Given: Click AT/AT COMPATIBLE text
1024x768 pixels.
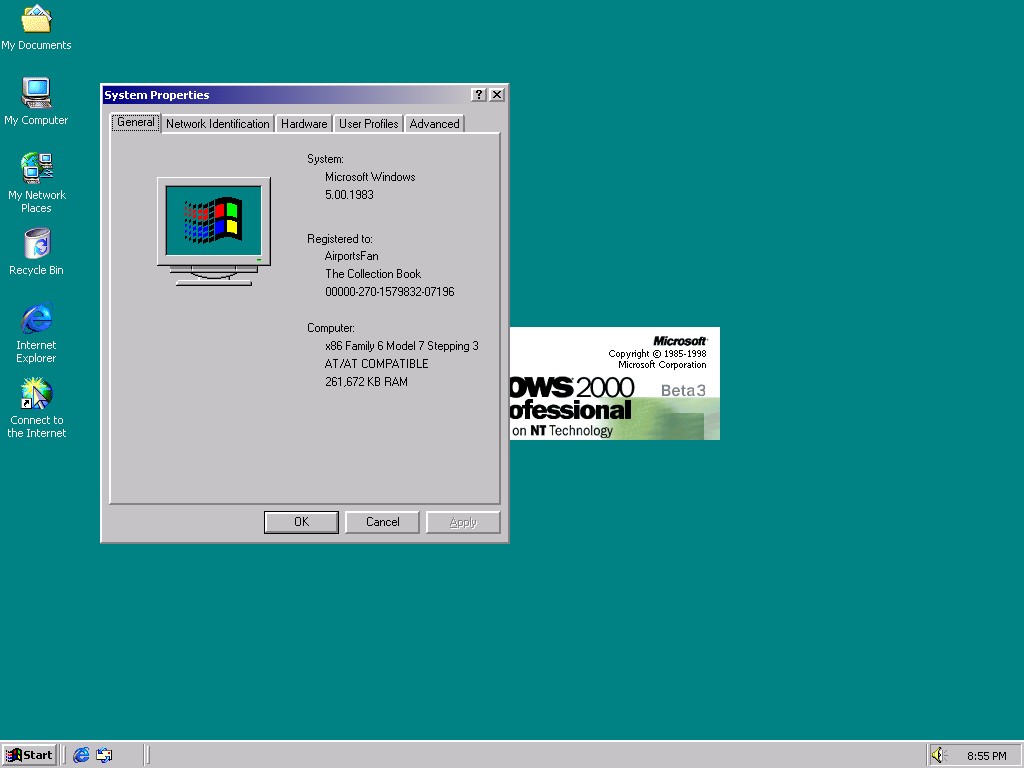Looking at the screenshot, I should pyautogui.click(x=376, y=364).
